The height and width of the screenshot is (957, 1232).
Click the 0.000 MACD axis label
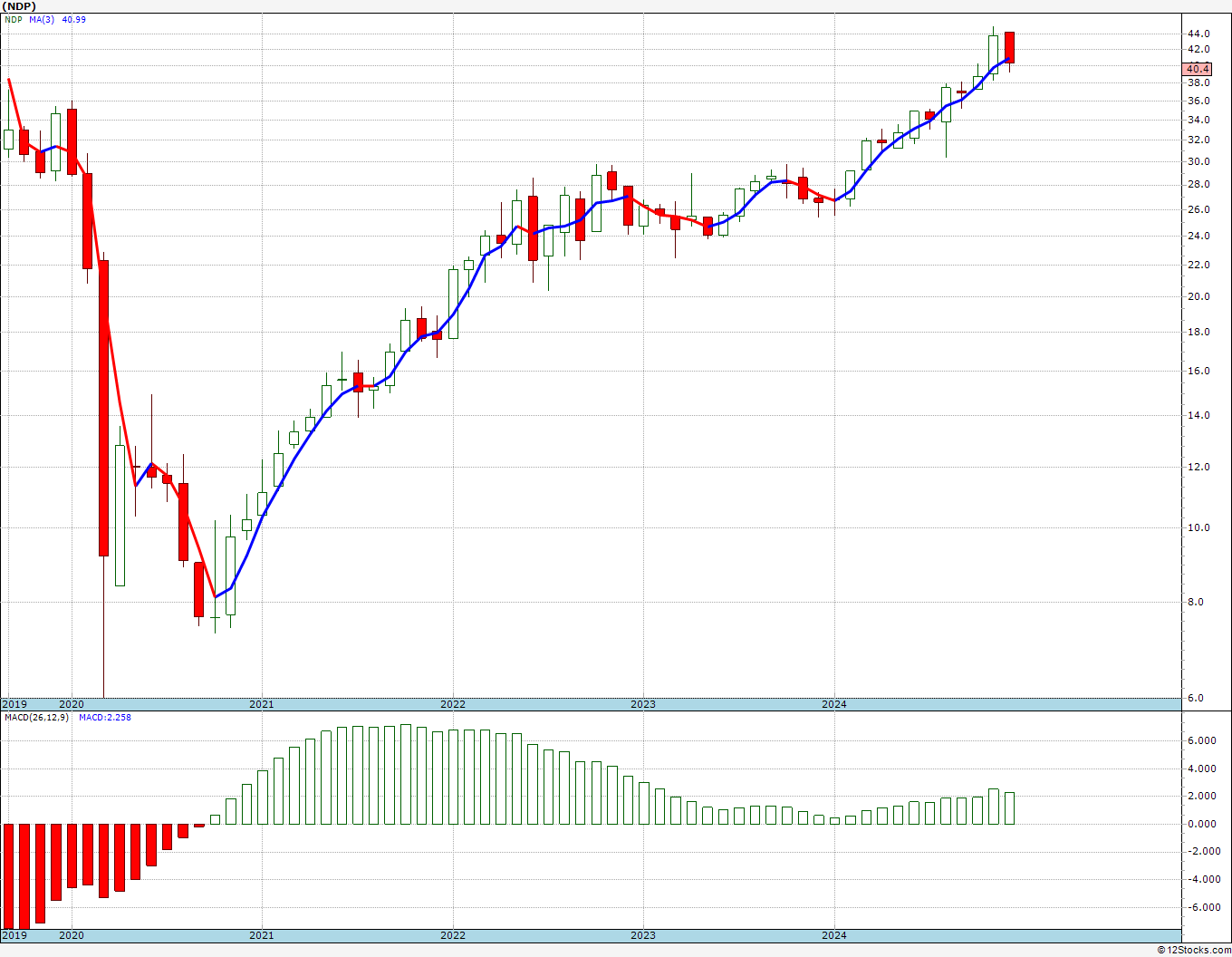pos(1201,824)
